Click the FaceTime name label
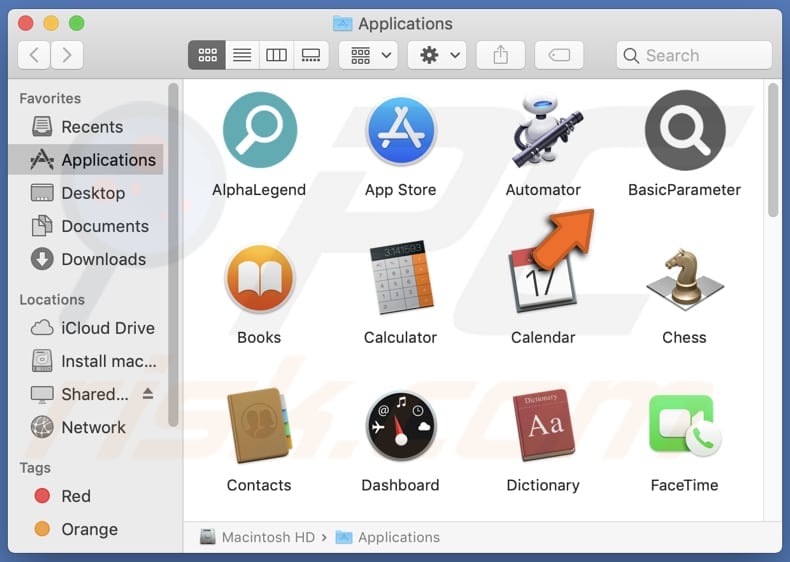 click(684, 485)
